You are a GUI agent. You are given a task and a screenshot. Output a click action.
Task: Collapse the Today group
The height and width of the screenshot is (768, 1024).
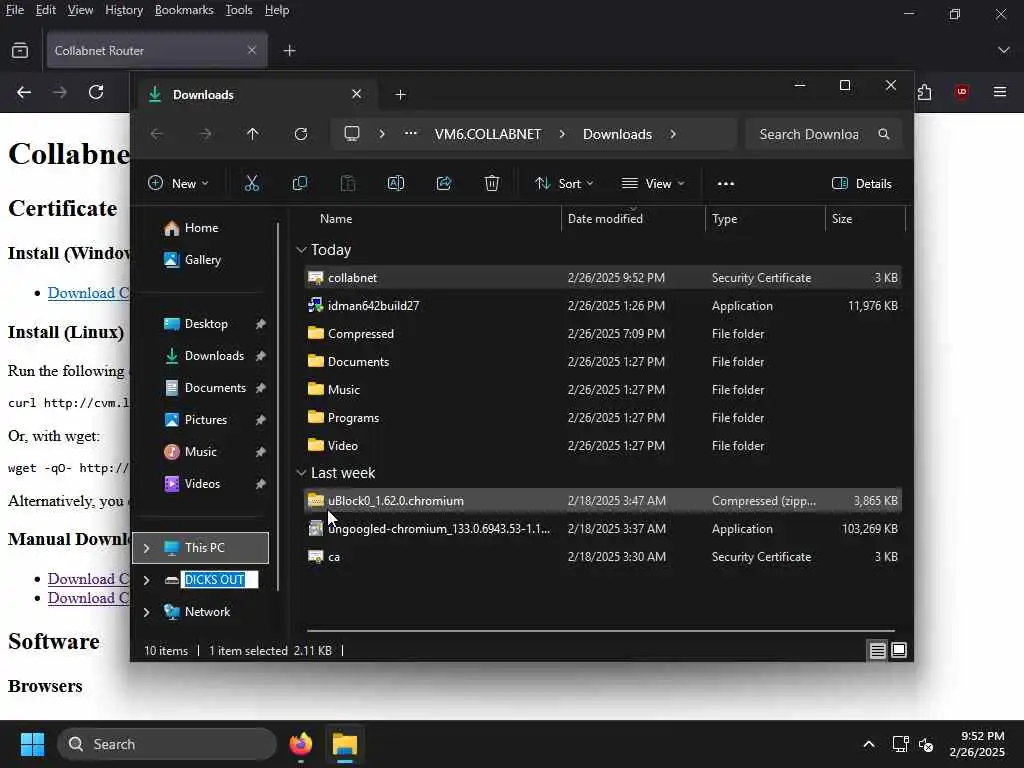coord(301,249)
